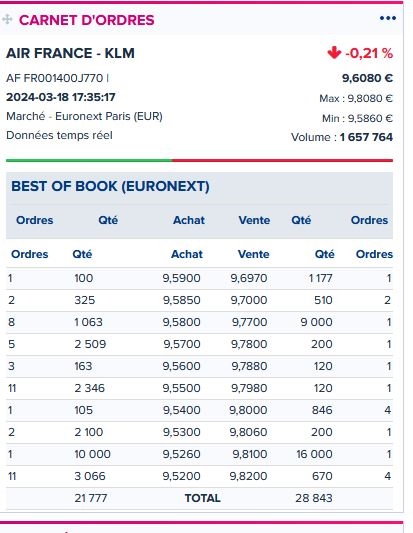The image size is (413, 533).
Task: Click the move handle beside Carnet d'ordres
Action: click(x=7, y=19)
